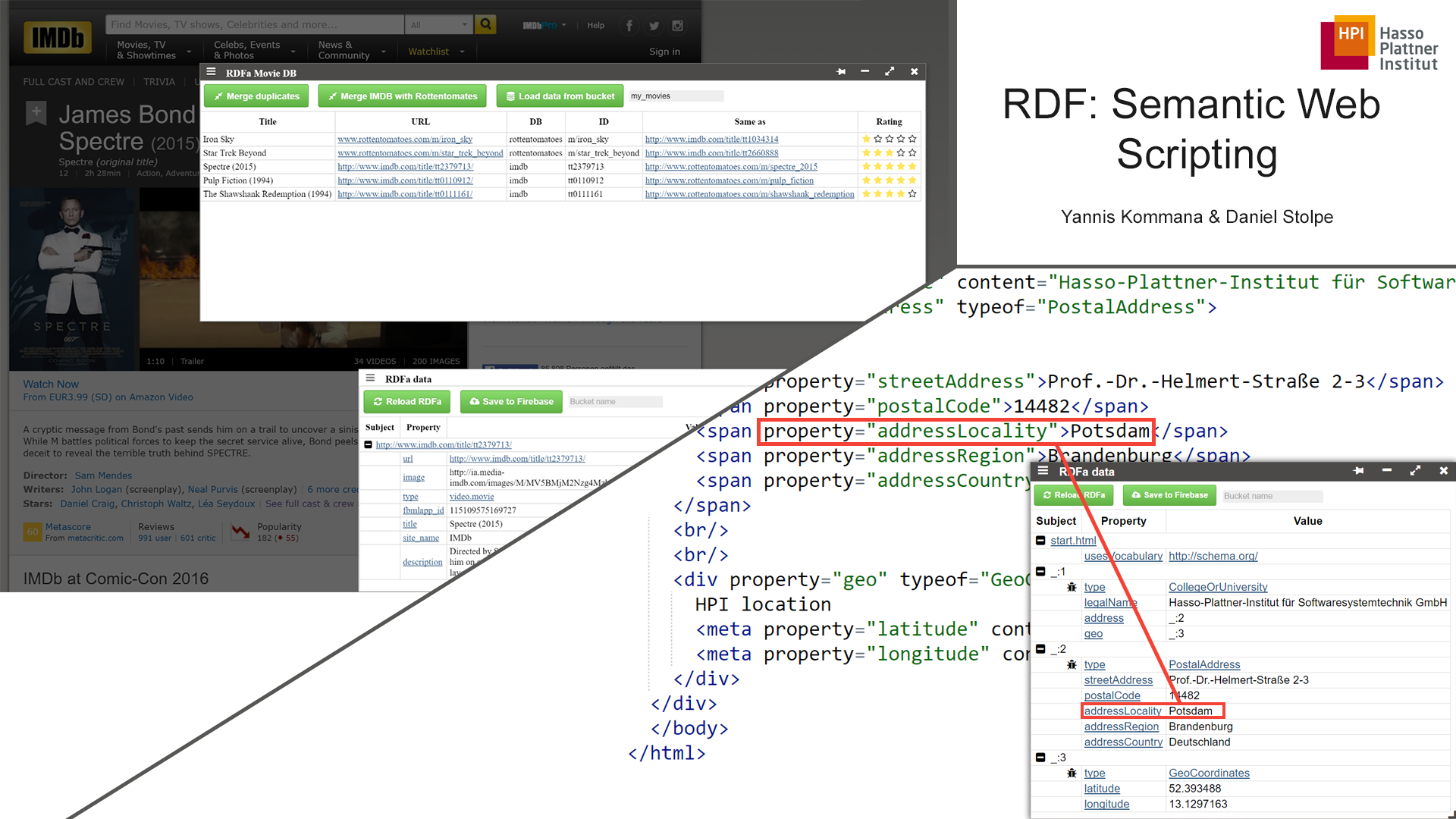This screenshot has height=819, width=1456.
Task: Open the hamburger menu of lower-right RDFa data
Action: [x=1043, y=471]
